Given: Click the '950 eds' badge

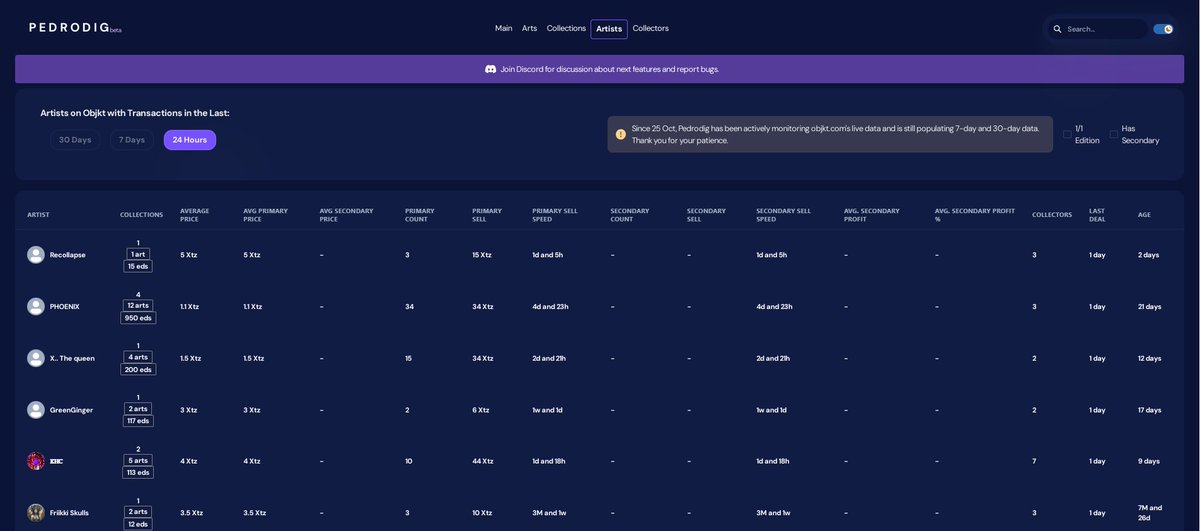Looking at the screenshot, I should (138, 318).
